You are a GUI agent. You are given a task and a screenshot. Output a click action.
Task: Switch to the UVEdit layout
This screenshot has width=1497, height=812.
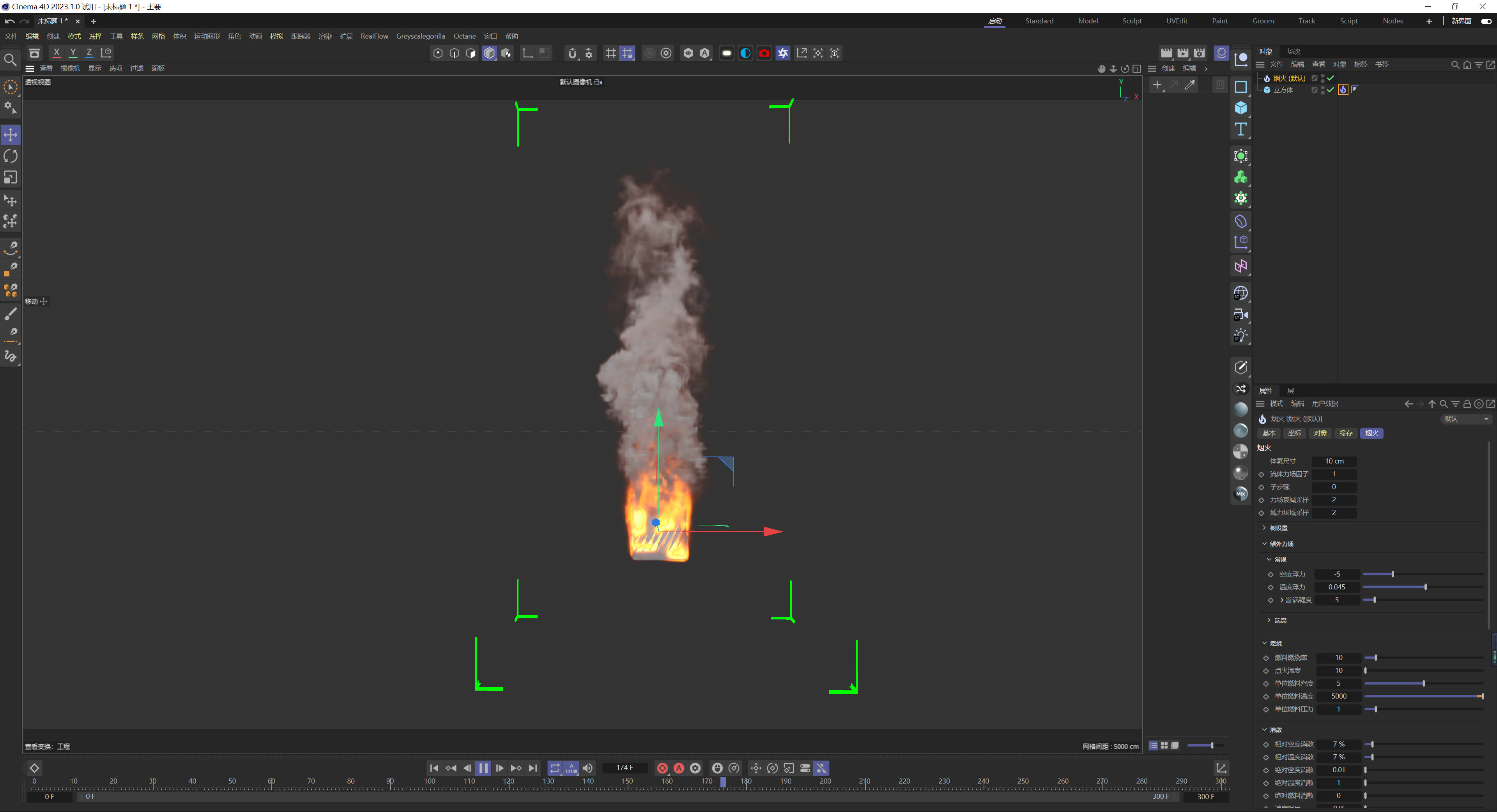tap(1177, 21)
